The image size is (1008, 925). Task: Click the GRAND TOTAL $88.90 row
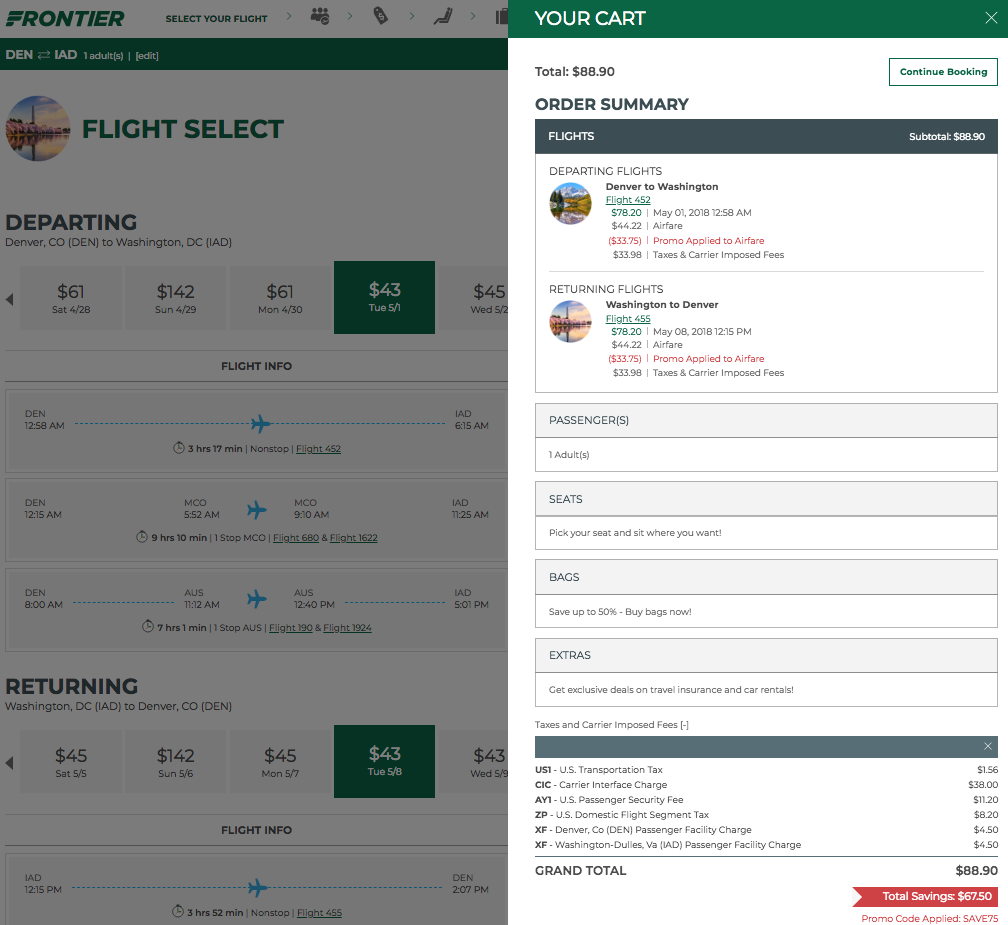click(x=766, y=871)
